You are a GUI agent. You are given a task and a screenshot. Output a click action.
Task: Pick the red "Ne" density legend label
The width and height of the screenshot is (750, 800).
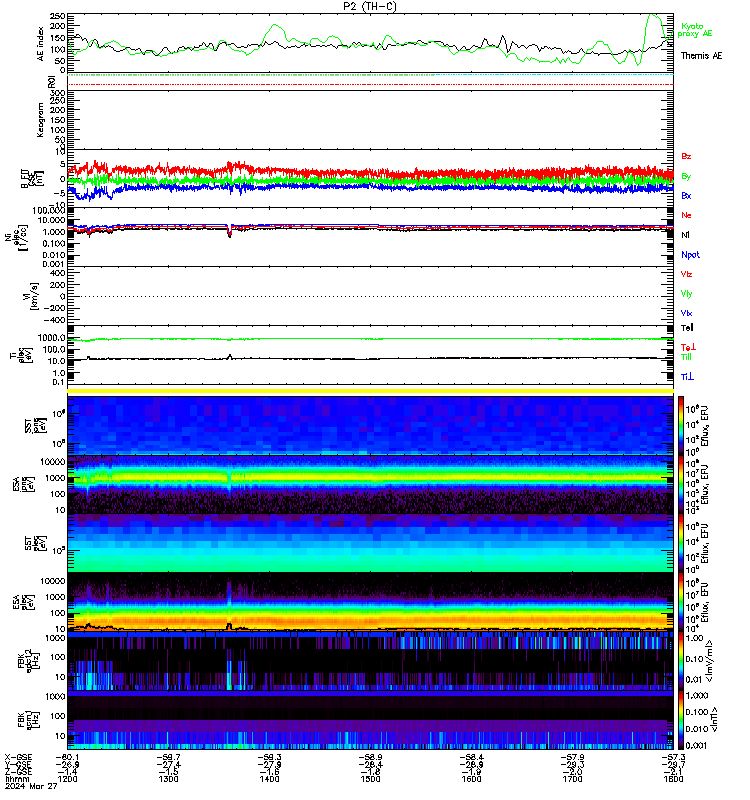point(686,215)
